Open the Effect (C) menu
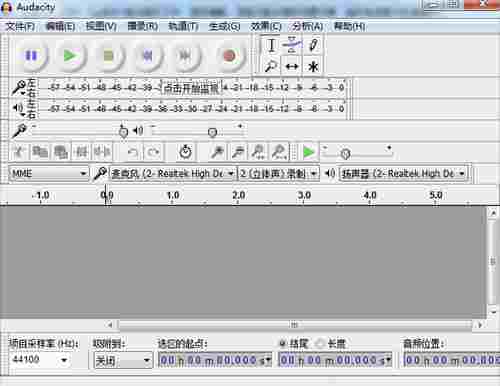 pos(266,26)
